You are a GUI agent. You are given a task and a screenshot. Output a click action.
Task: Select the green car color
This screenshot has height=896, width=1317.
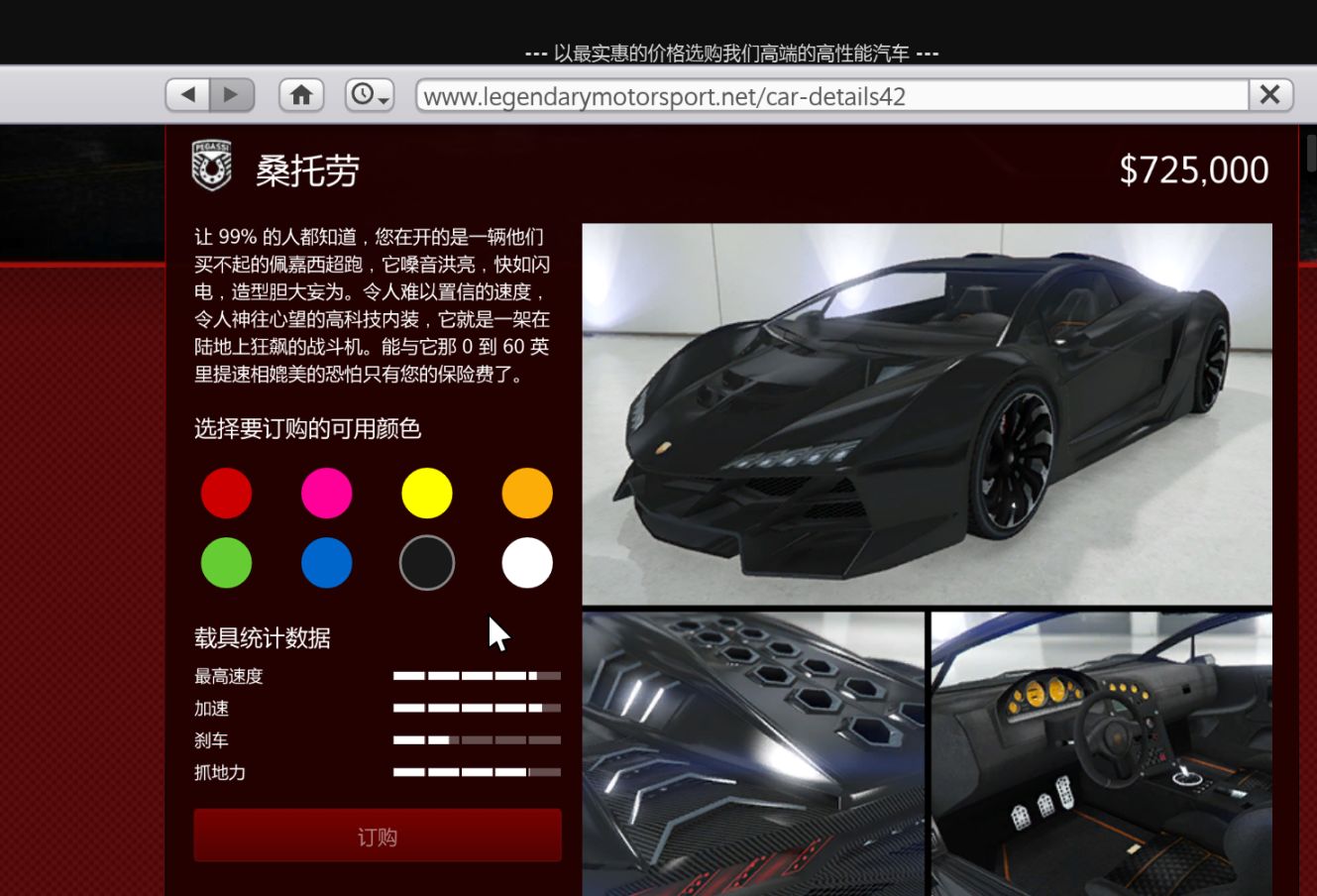pyautogui.click(x=226, y=563)
